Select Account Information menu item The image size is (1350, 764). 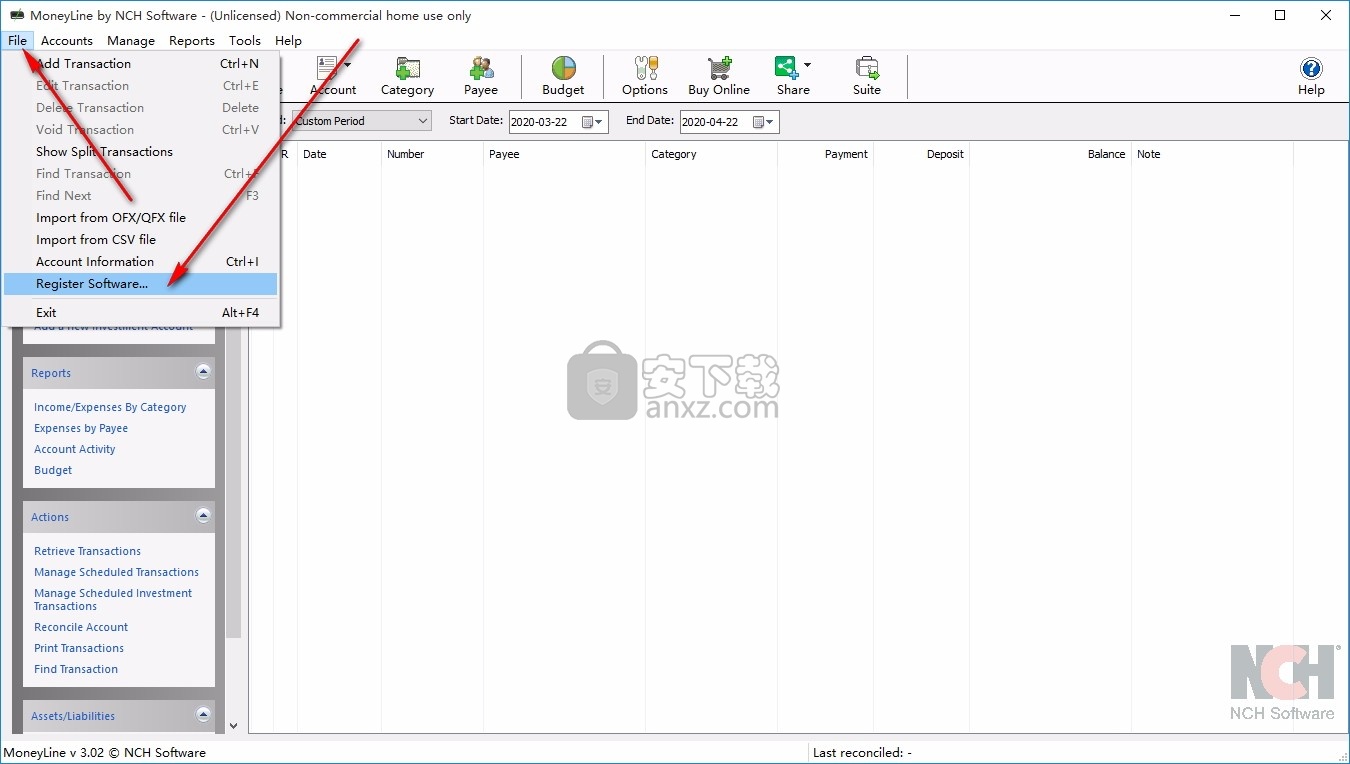click(140, 261)
